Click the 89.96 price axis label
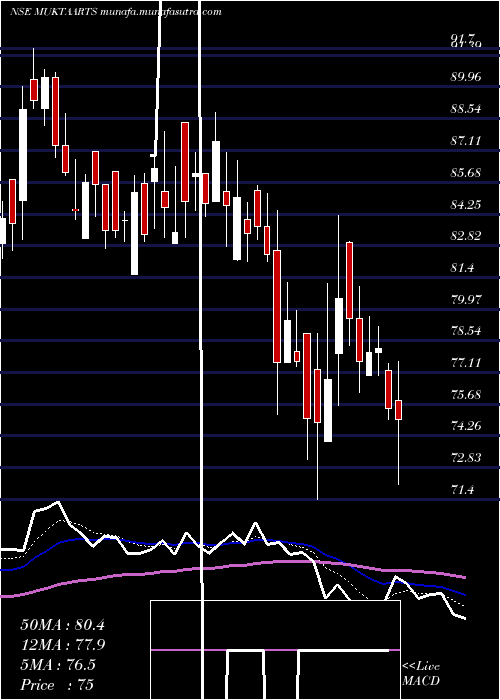The height and width of the screenshot is (700, 500). [x=466, y=77]
